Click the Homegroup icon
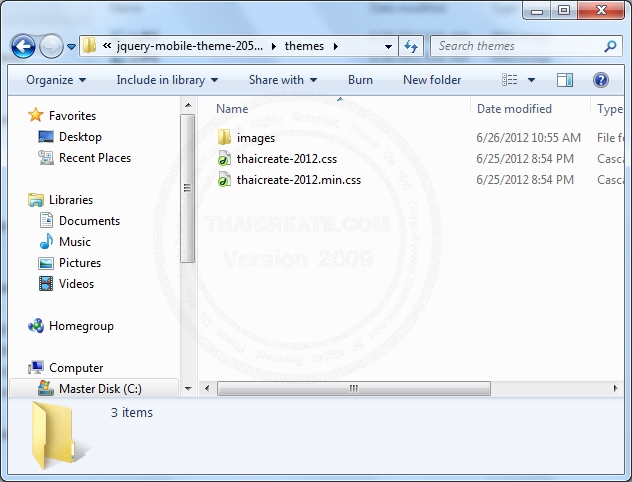The image size is (632, 482). [x=36, y=325]
